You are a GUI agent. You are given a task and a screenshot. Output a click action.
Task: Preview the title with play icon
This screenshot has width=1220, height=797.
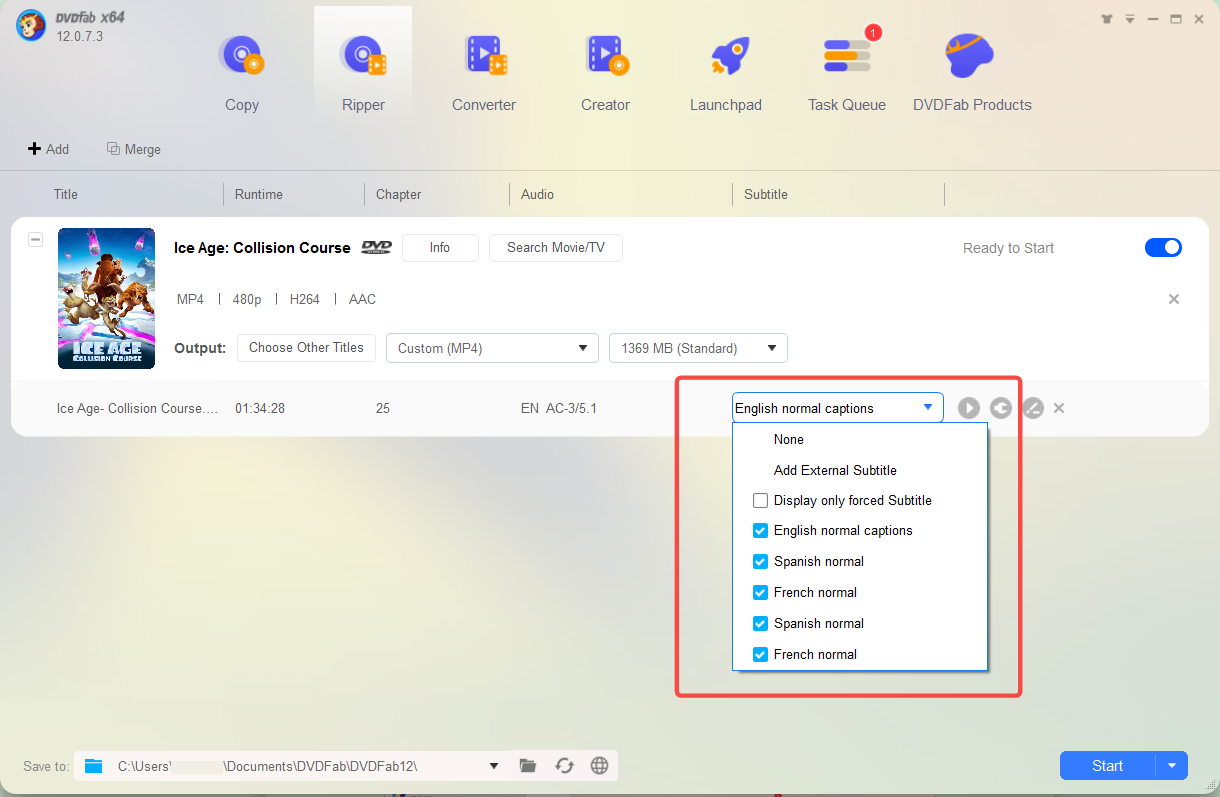pyautogui.click(x=968, y=408)
